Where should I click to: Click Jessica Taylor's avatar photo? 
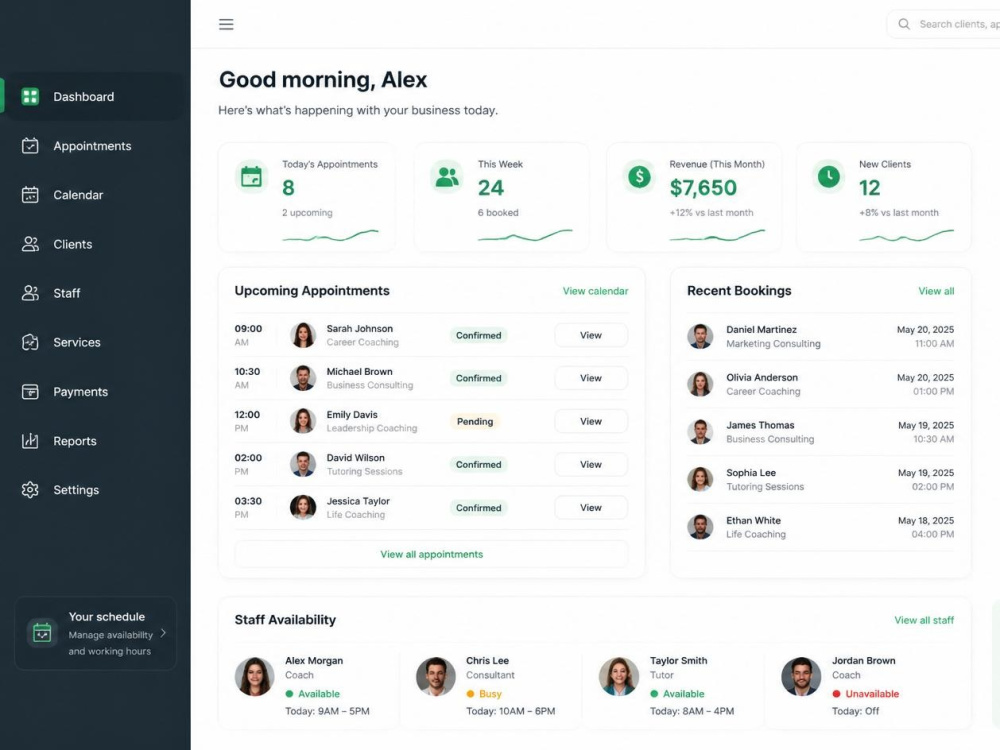click(x=303, y=507)
